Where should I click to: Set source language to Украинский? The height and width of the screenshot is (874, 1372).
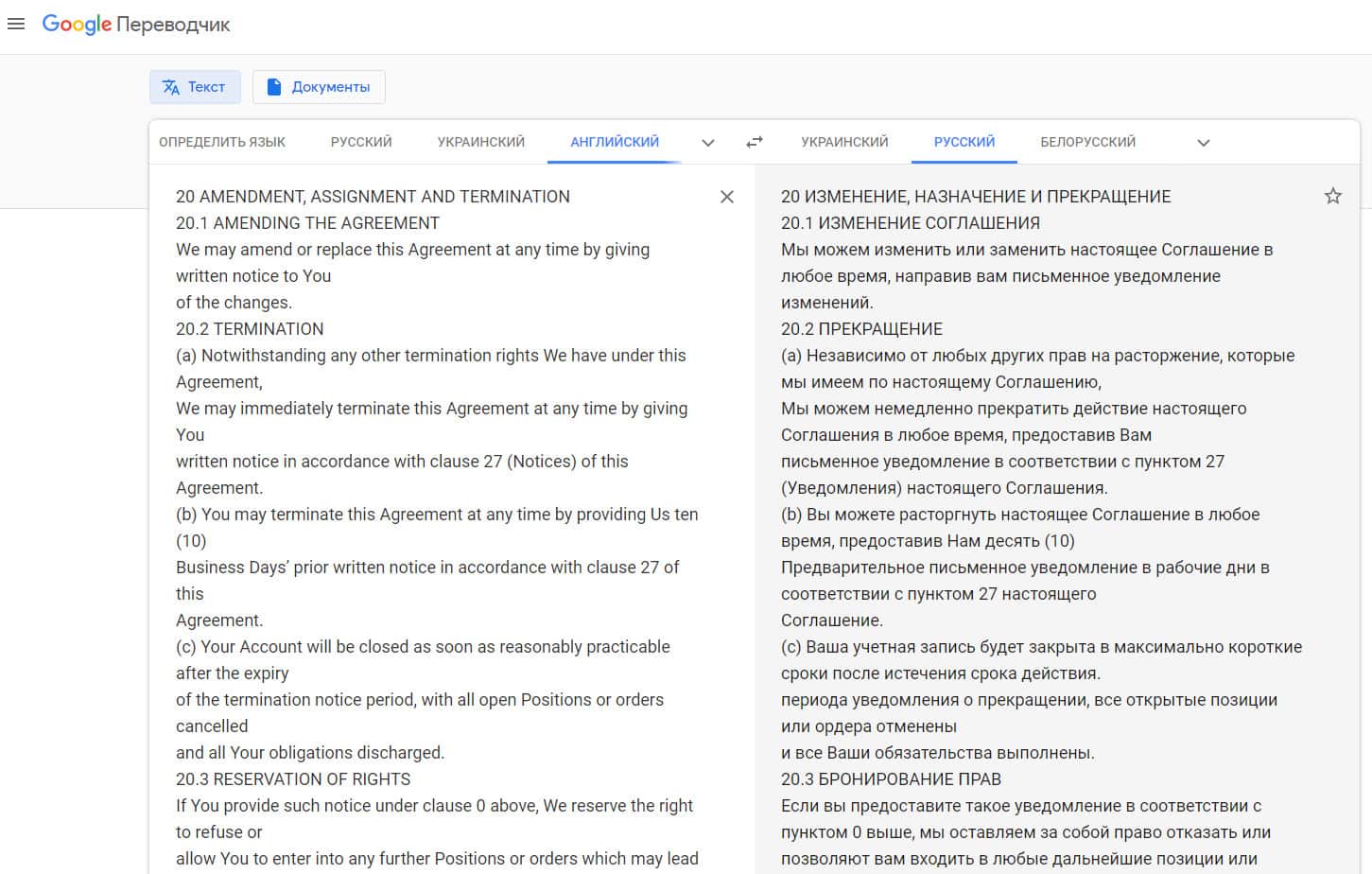click(x=480, y=142)
